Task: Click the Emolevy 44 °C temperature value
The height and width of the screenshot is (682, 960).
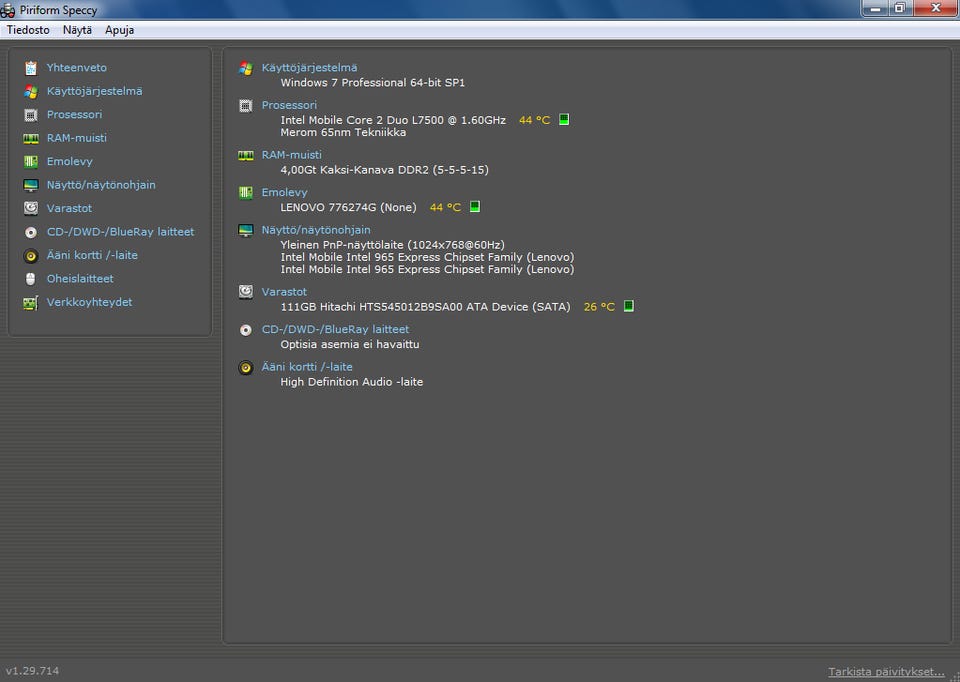Action: click(x=445, y=208)
